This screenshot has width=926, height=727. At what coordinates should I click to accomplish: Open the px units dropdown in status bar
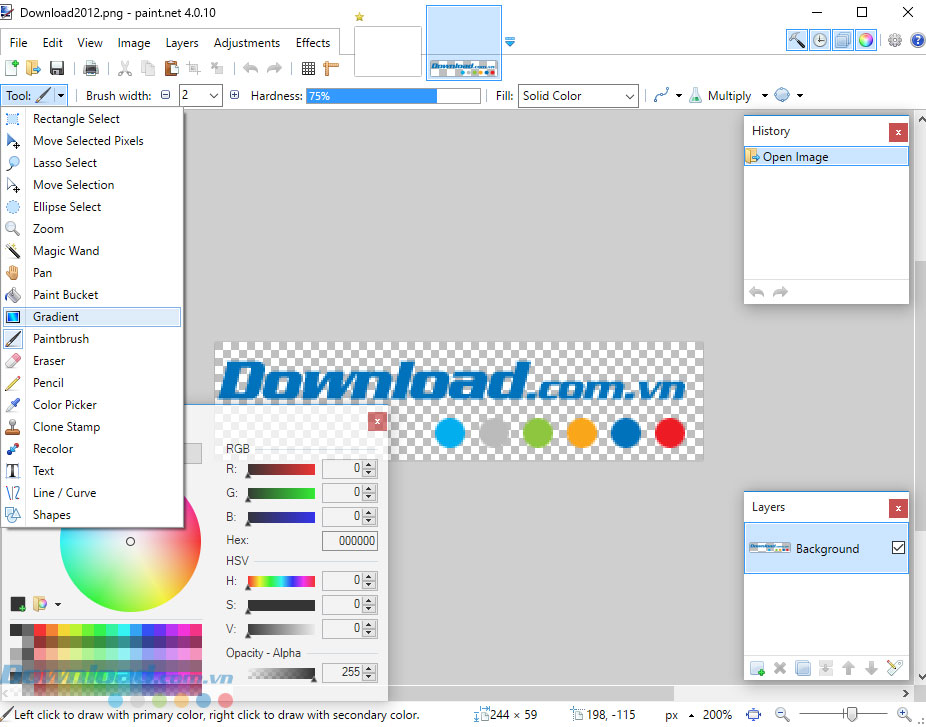tap(677, 715)
